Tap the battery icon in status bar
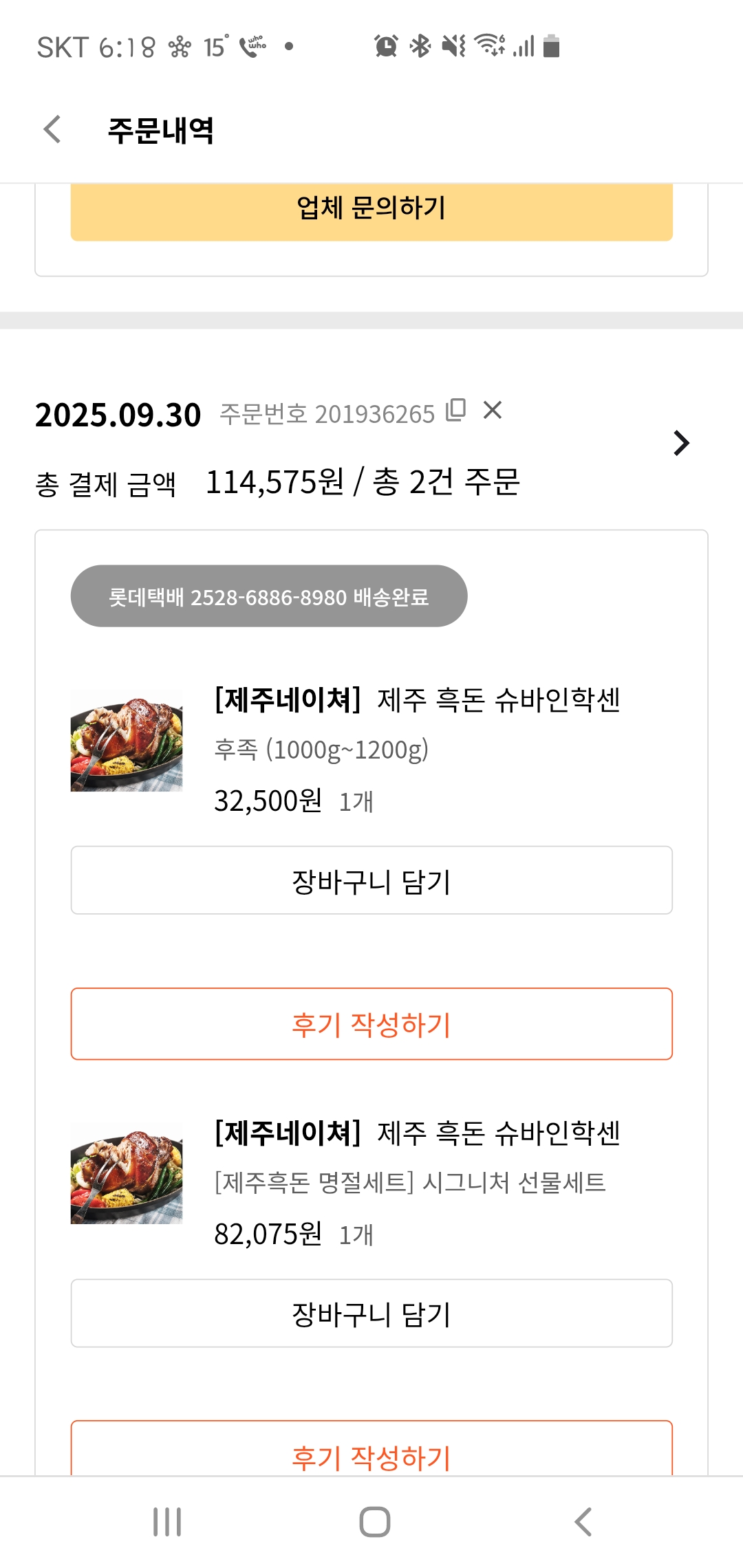Viewport: 743px width, 1568px height. [551, 46]
